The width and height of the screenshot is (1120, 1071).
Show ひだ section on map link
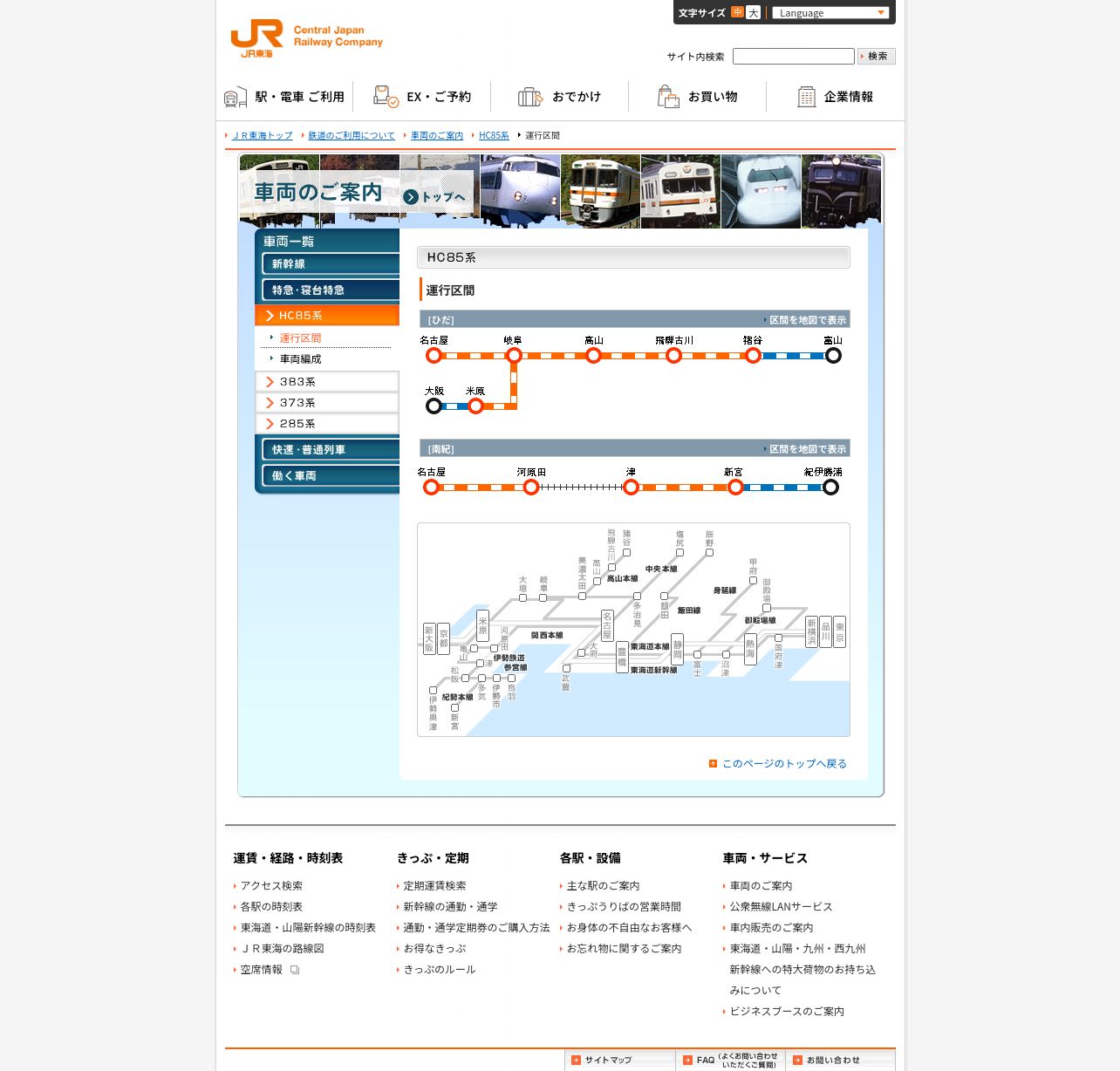(805, 320)
